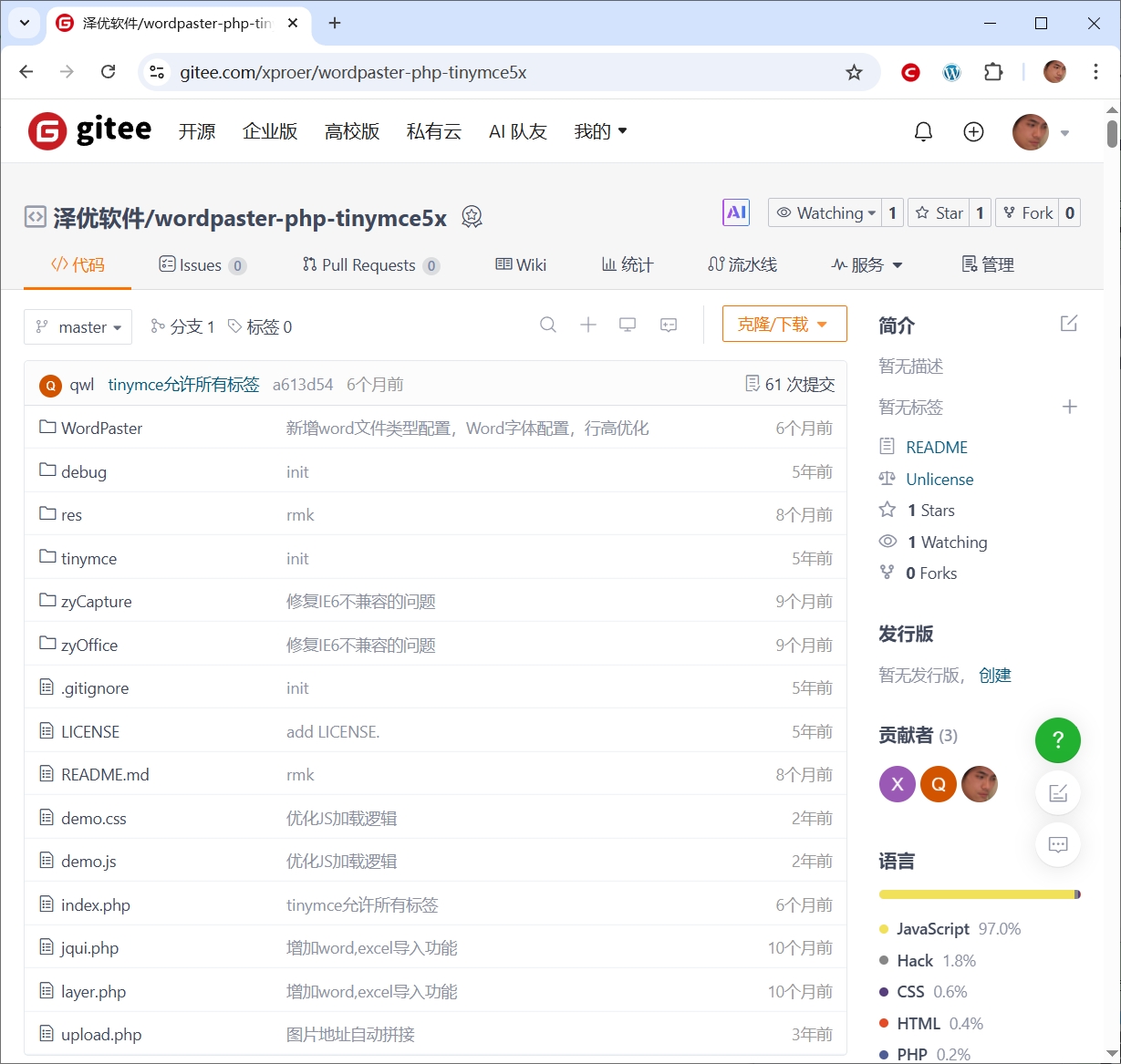
Task: Open the Web IDE monitor icon
Action: pyautogui.click(x=628, y=325)
